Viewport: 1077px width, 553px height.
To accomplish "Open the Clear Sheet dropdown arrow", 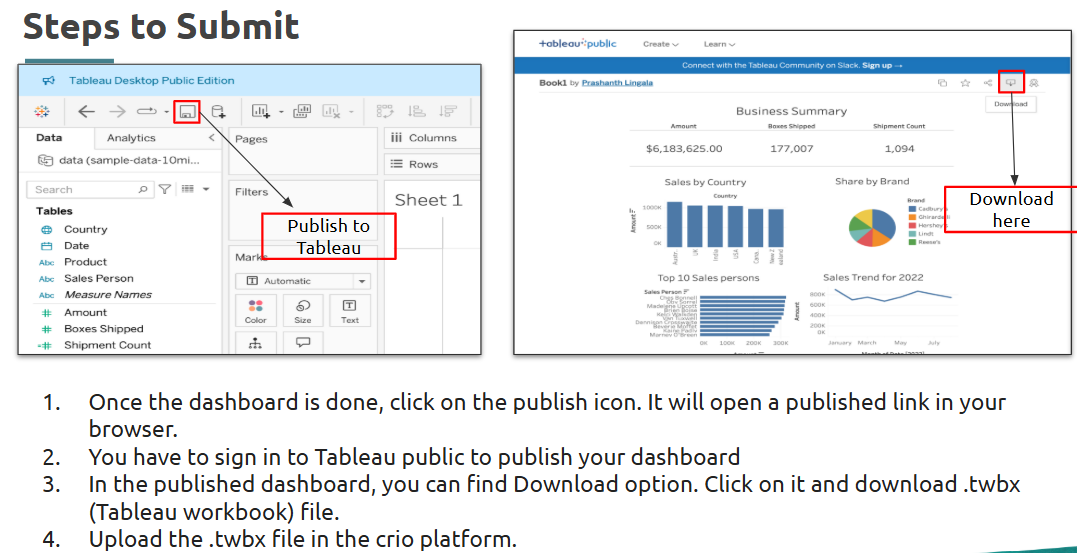I will [x=351, y=112].
